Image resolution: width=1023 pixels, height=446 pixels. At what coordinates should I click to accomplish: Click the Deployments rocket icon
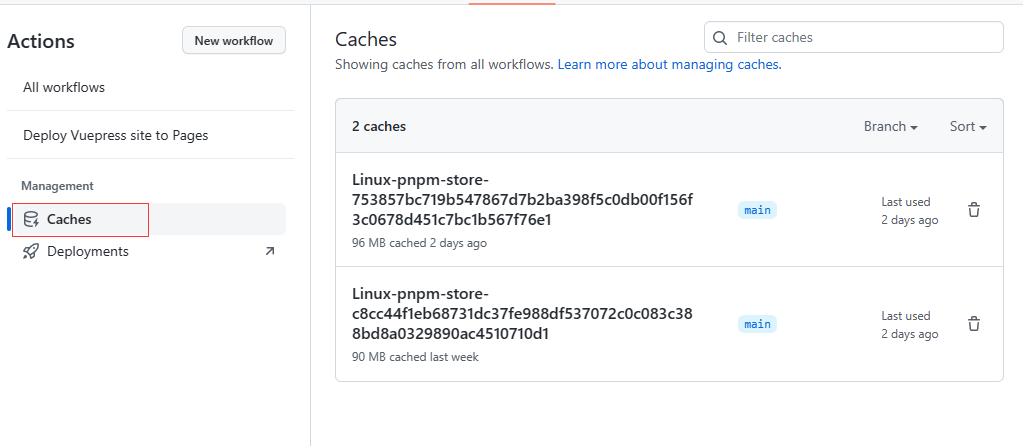point(31,251)
